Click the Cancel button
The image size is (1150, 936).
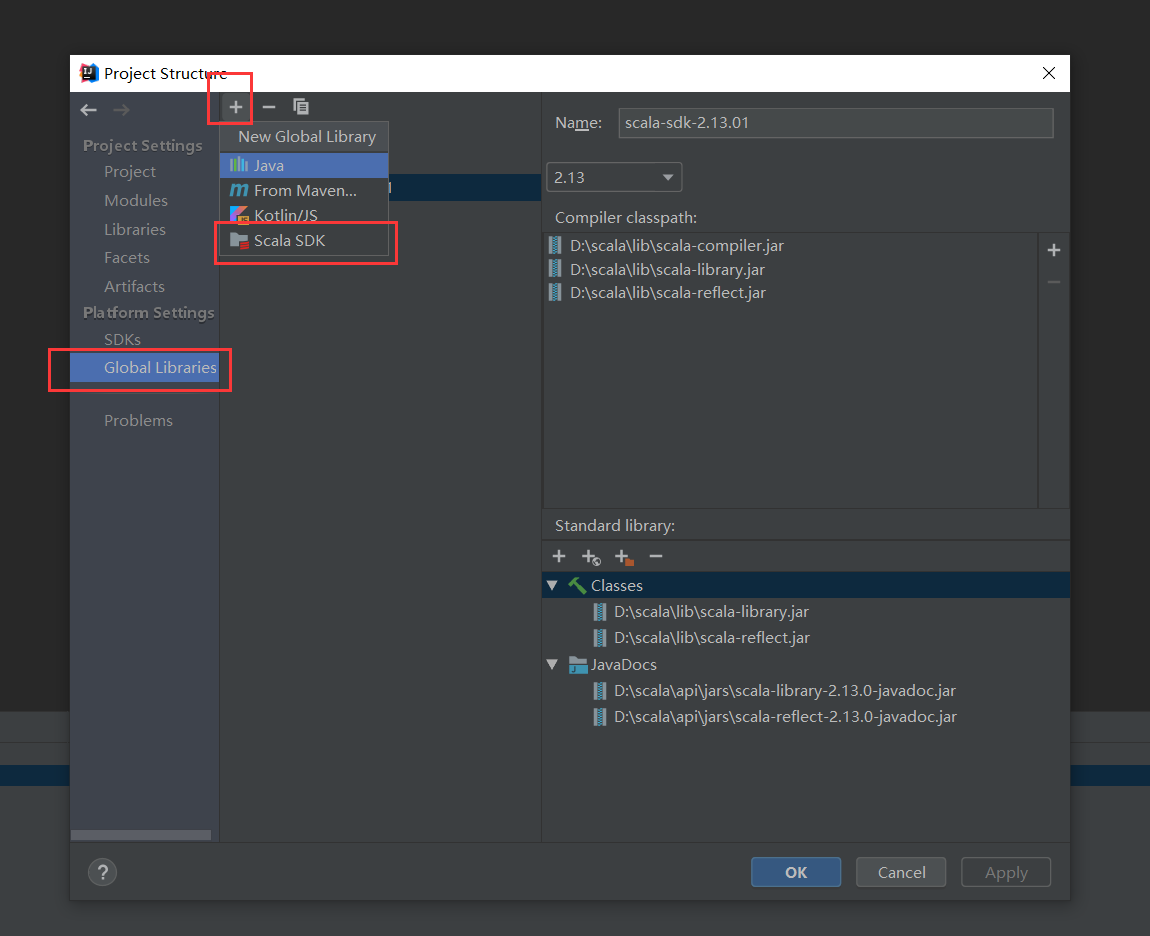[901, 872]
